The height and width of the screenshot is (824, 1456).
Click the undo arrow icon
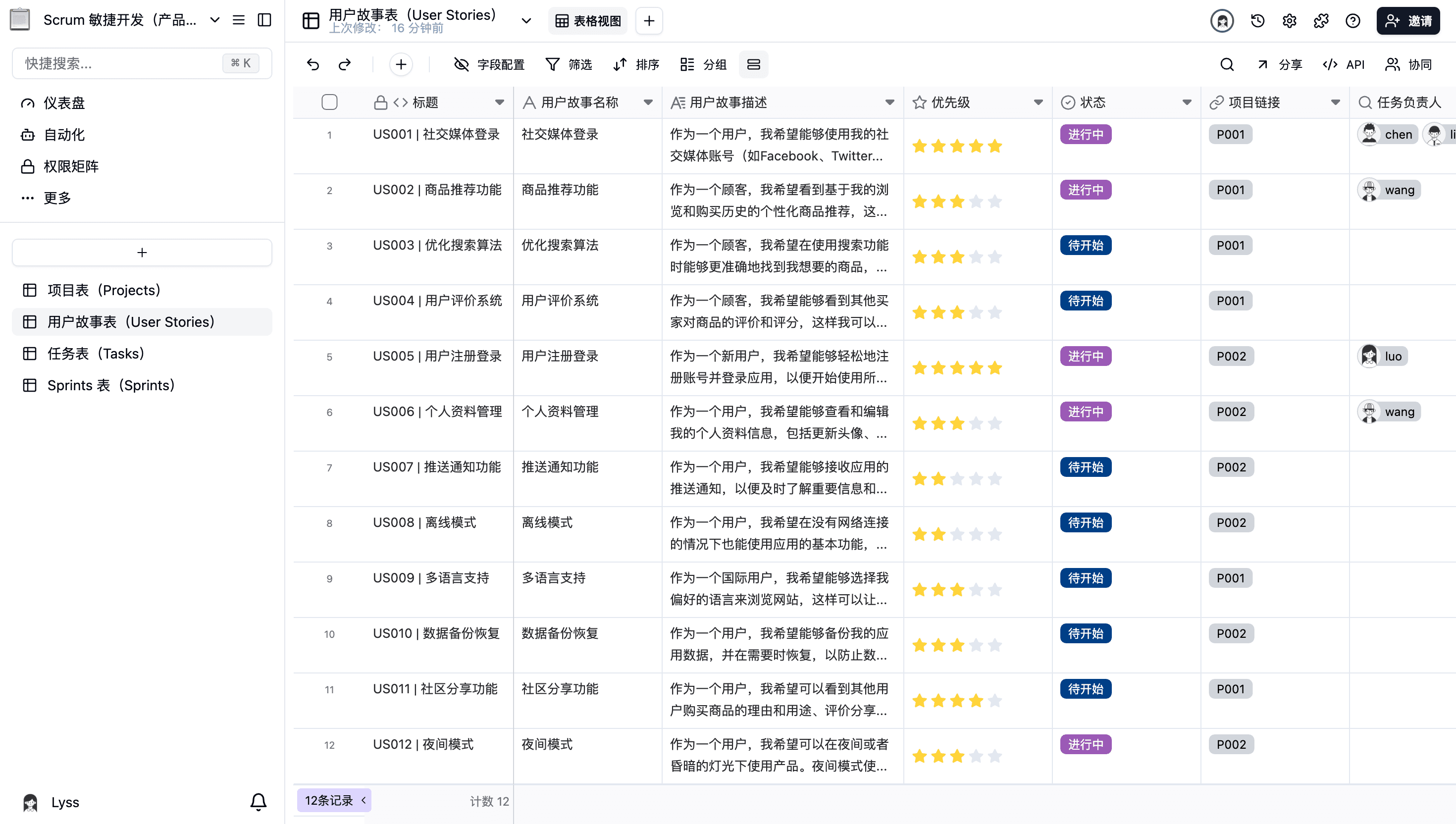coord(313,64)
